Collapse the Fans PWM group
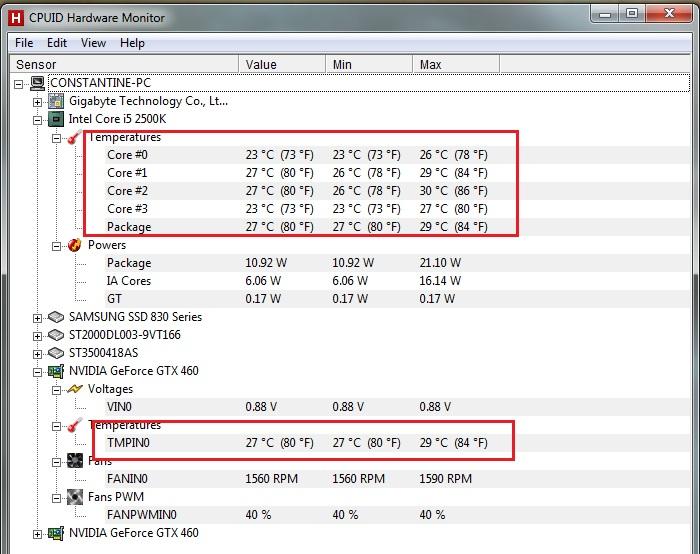Screen dimensions: 700x554 (56, 498)
